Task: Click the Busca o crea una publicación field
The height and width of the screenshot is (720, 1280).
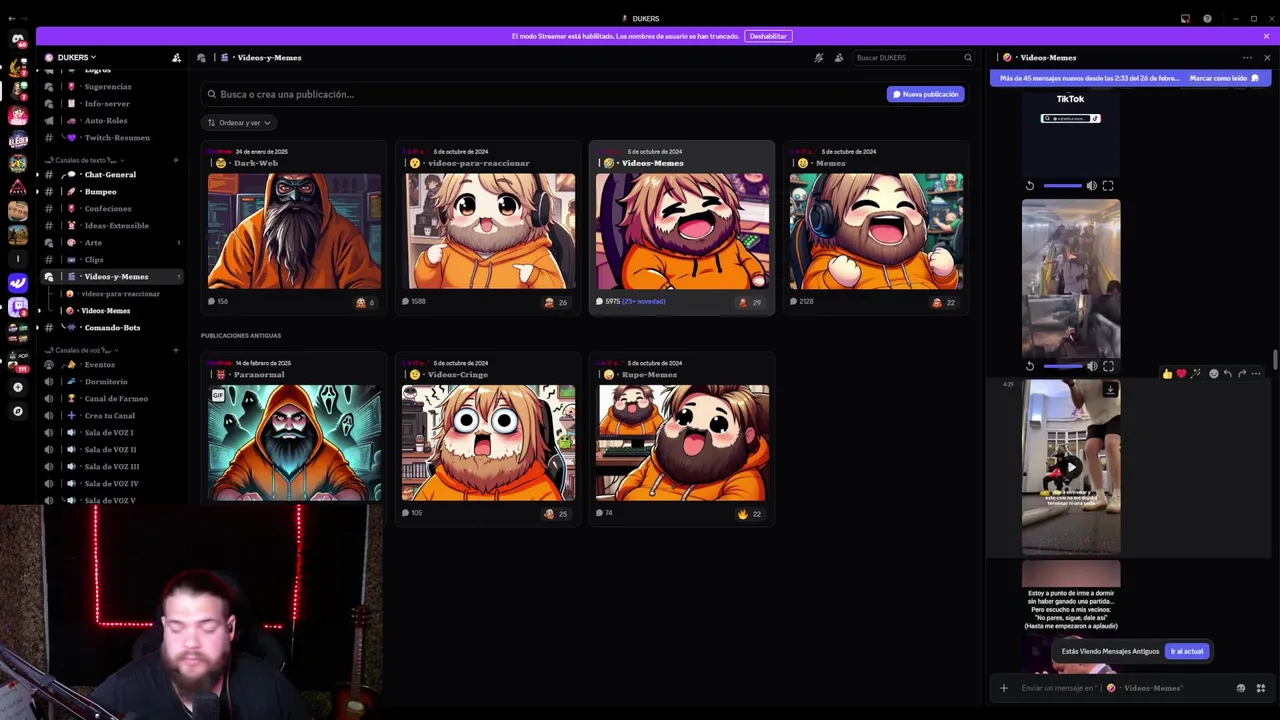Action: coord(542,94)
